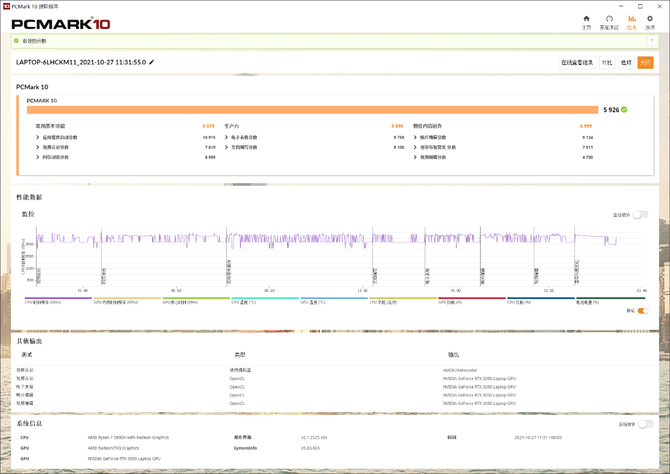Toggle the system info details switch

[646, 424]
